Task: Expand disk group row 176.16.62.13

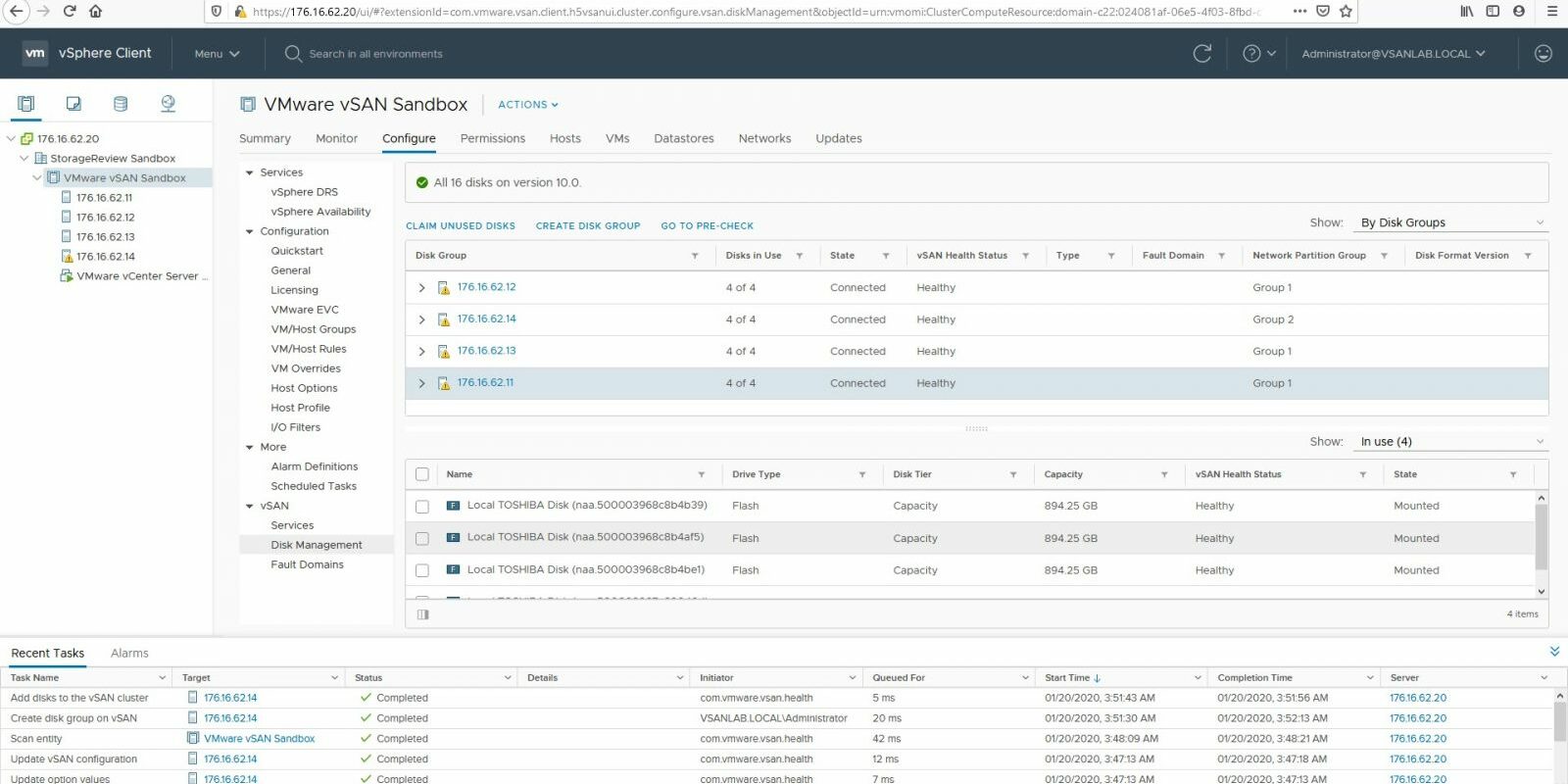Action: (x=421, y=352)
